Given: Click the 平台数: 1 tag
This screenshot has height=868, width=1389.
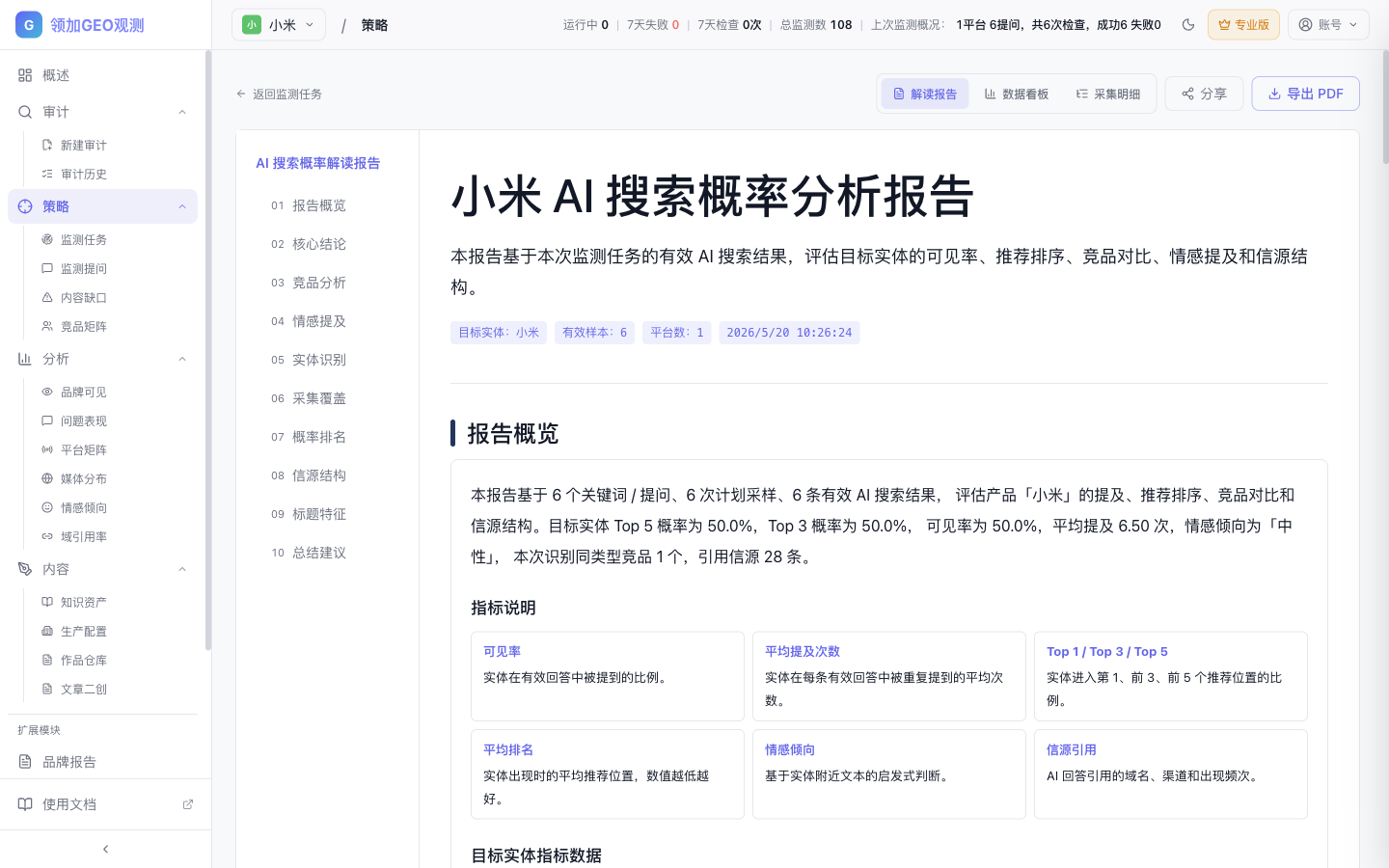Looking at the screenshot, I should [677, 333].
